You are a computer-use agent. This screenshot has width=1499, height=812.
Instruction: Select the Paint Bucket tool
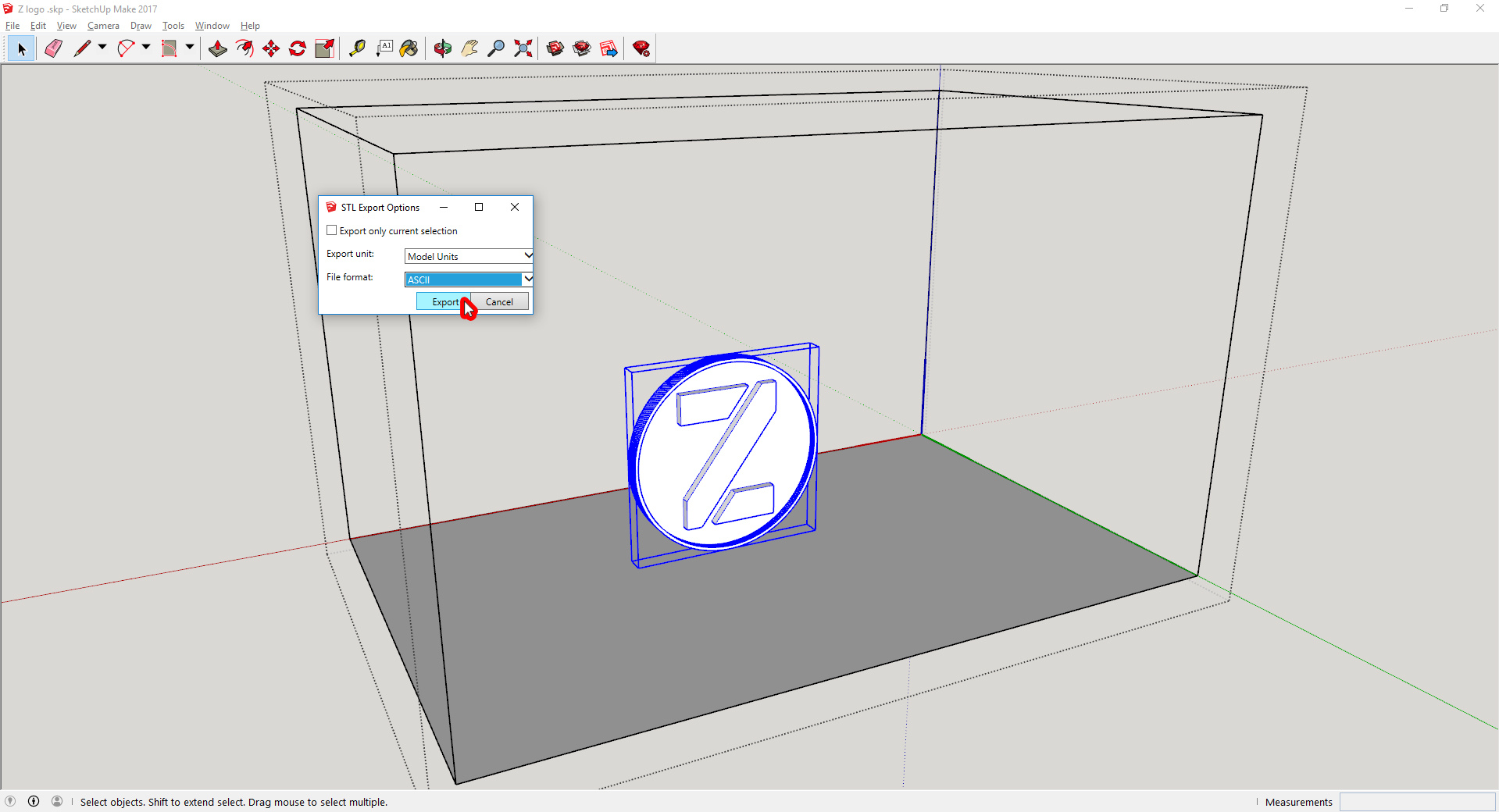[x=409, y=48]
